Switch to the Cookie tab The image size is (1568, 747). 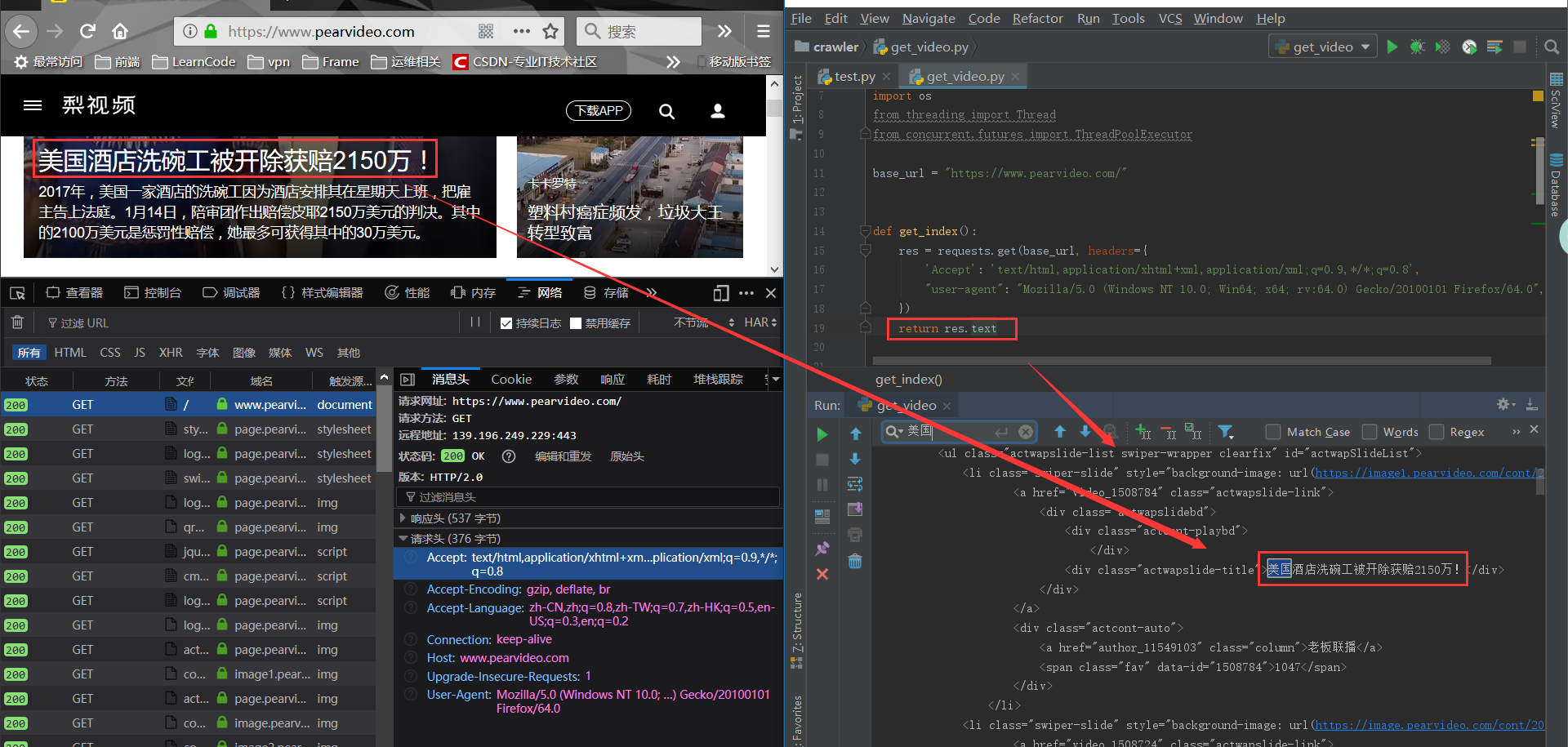click(511, 379)
